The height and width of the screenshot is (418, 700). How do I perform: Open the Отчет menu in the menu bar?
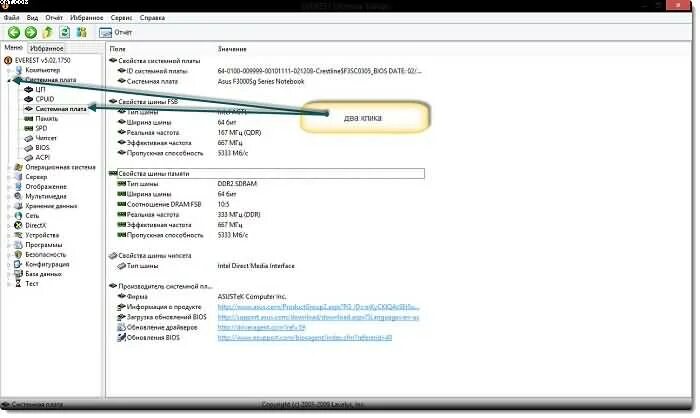[54, 18]
